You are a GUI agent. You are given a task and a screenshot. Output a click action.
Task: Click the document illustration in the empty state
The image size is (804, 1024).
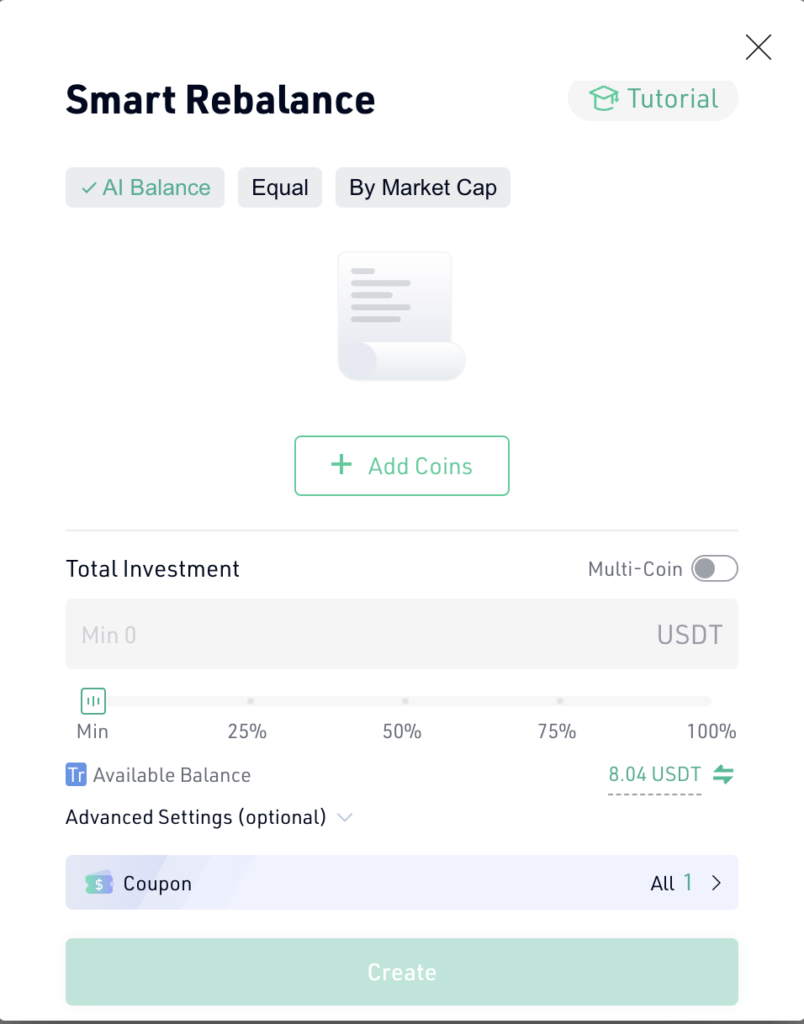(401, 315)
